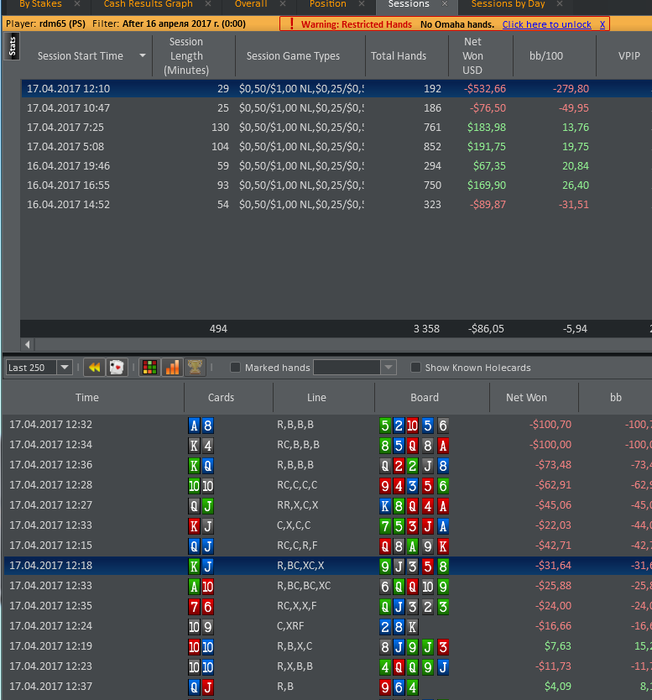This screenshot has width=652, height=700.
Task: Select session 16.04.2017 19:46
Action: coord(336,166)
